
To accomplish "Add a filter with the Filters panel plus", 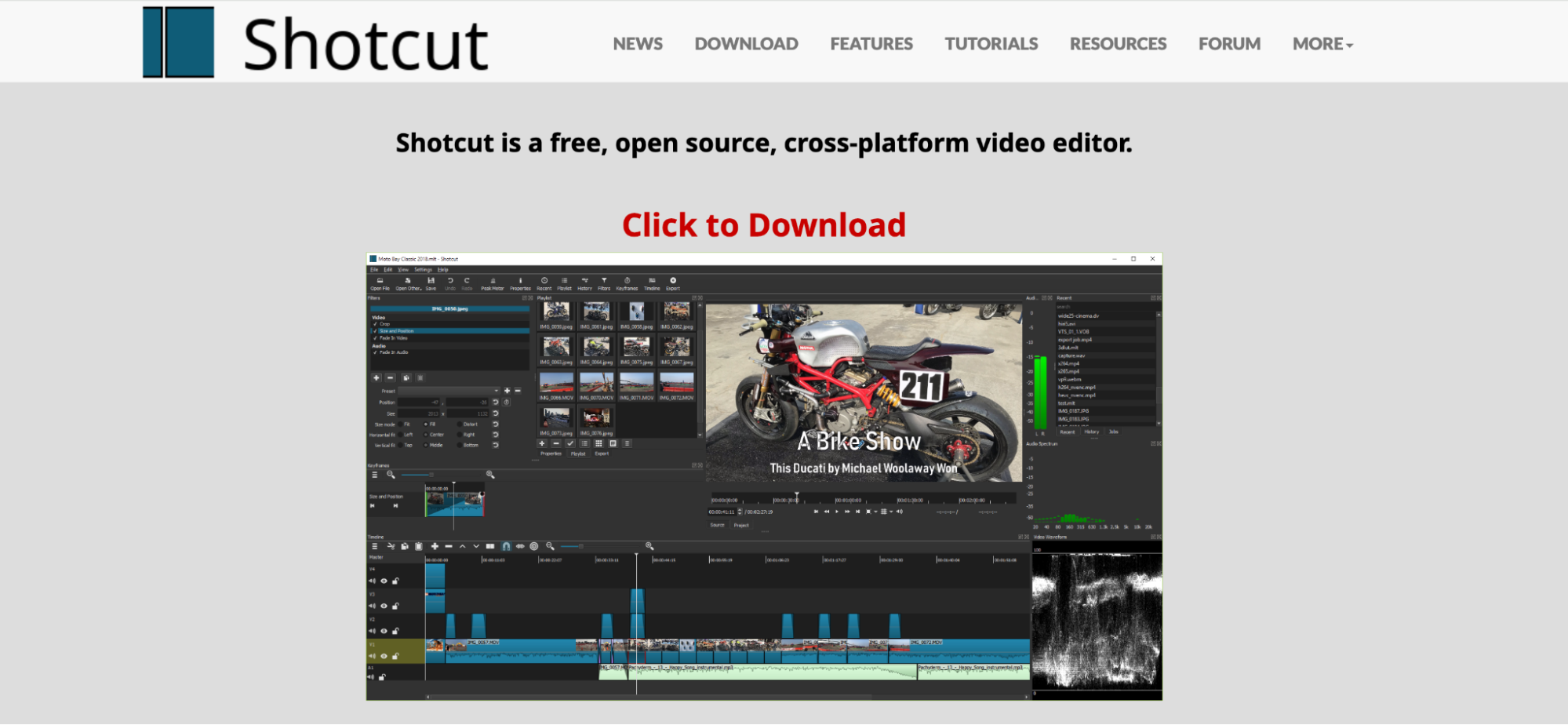I will [x=377, y=377].
